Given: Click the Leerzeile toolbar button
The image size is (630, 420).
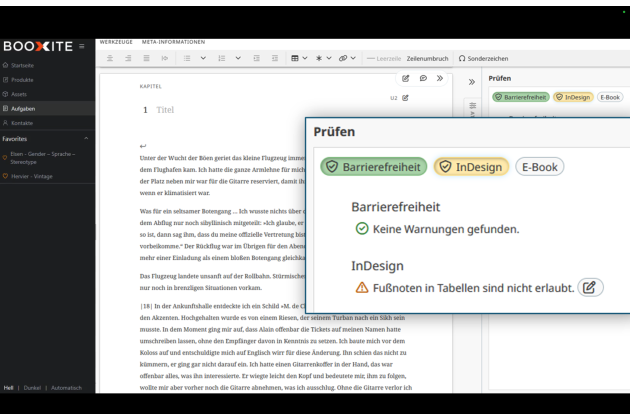Looking at the screenshot, I should (384, 58).
